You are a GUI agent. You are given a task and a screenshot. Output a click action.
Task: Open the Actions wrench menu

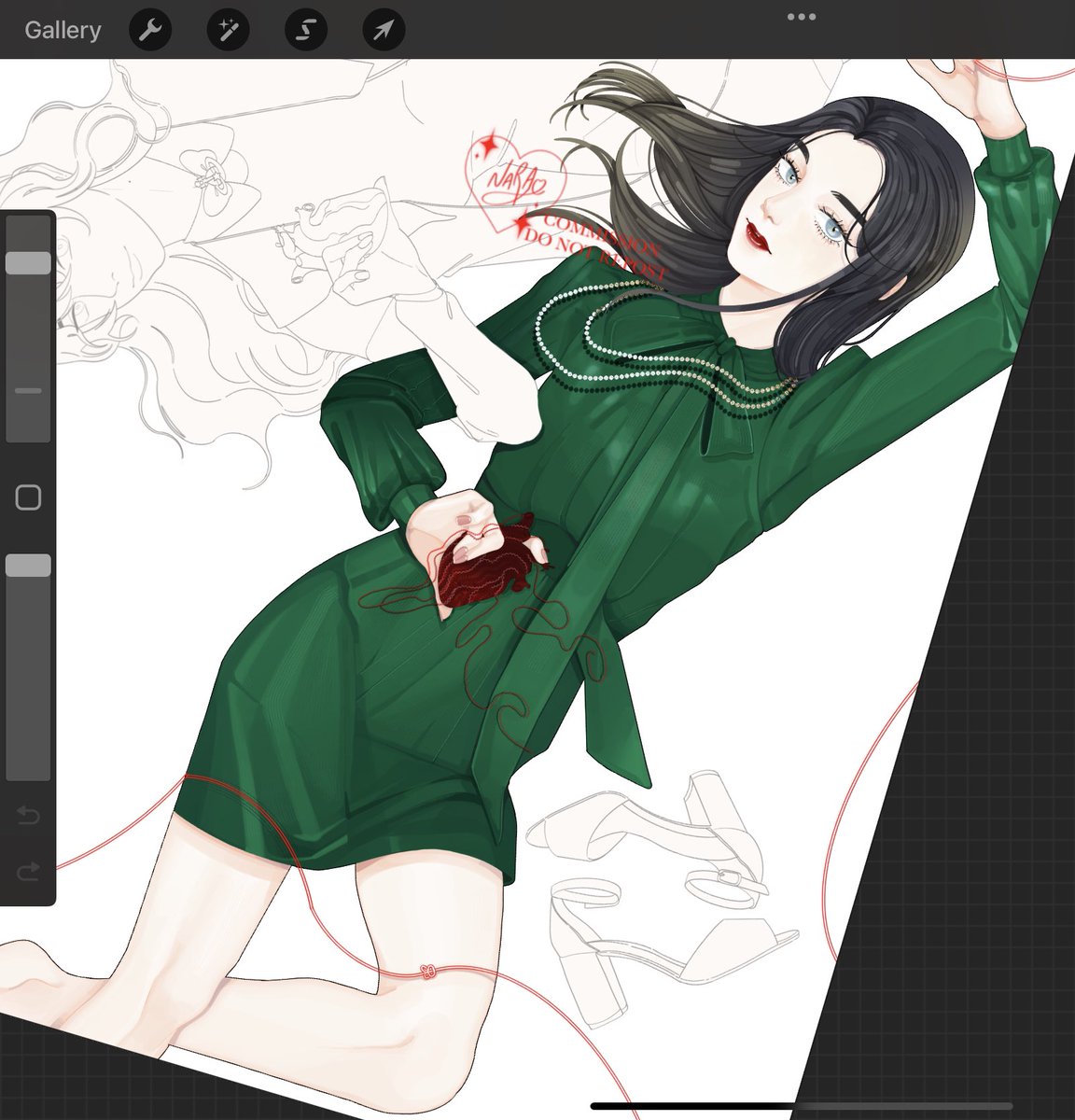(149, 30)
